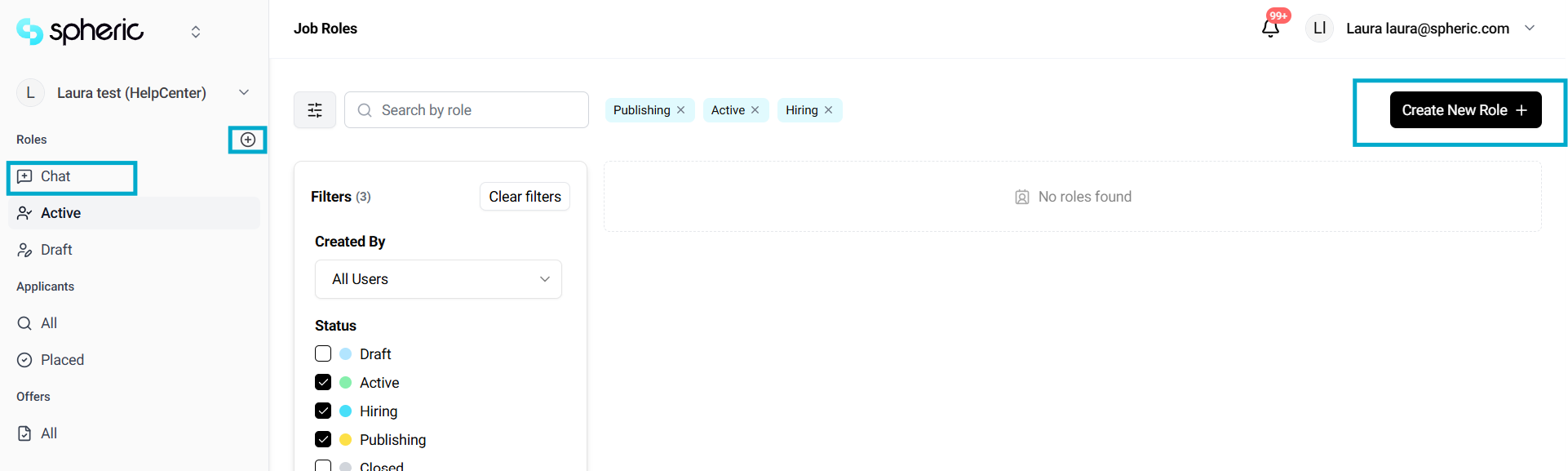Image resolution: width=1568 pixels, height=471 pixels.
Task: Click the notification bell icon
Action: tap(1270, 29)
